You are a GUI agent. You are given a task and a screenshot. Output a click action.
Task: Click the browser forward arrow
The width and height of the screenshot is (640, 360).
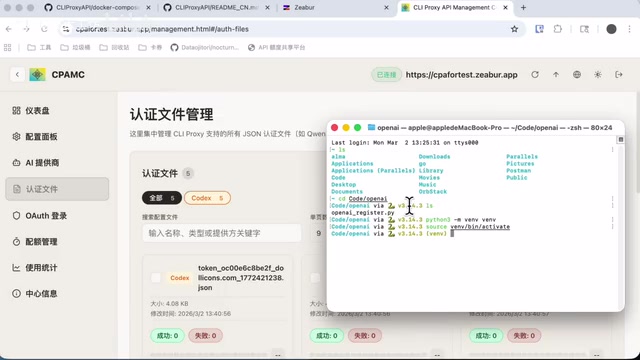[x=27, y=29]
